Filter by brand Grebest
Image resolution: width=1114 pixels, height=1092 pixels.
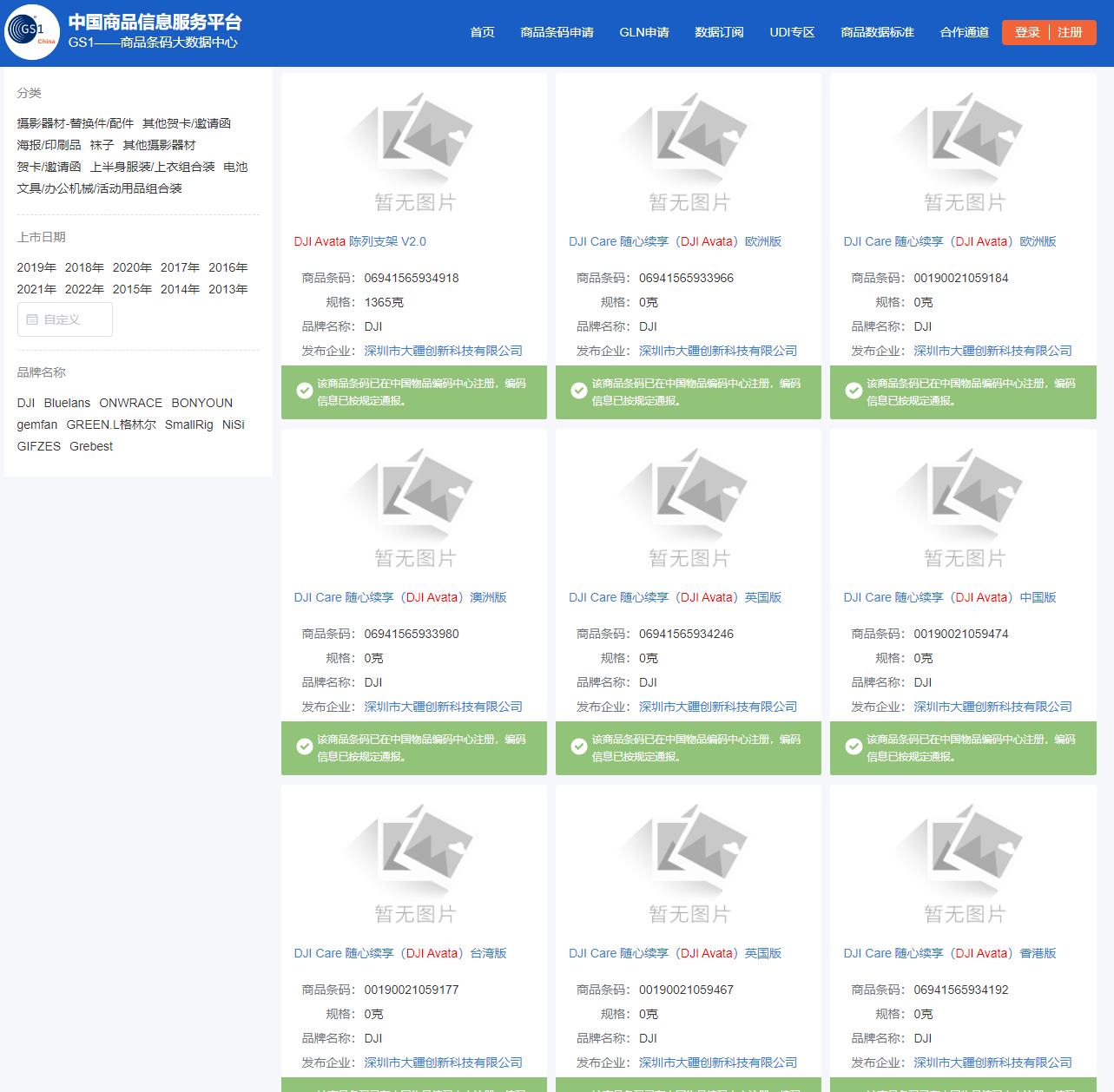click(91, 446)
